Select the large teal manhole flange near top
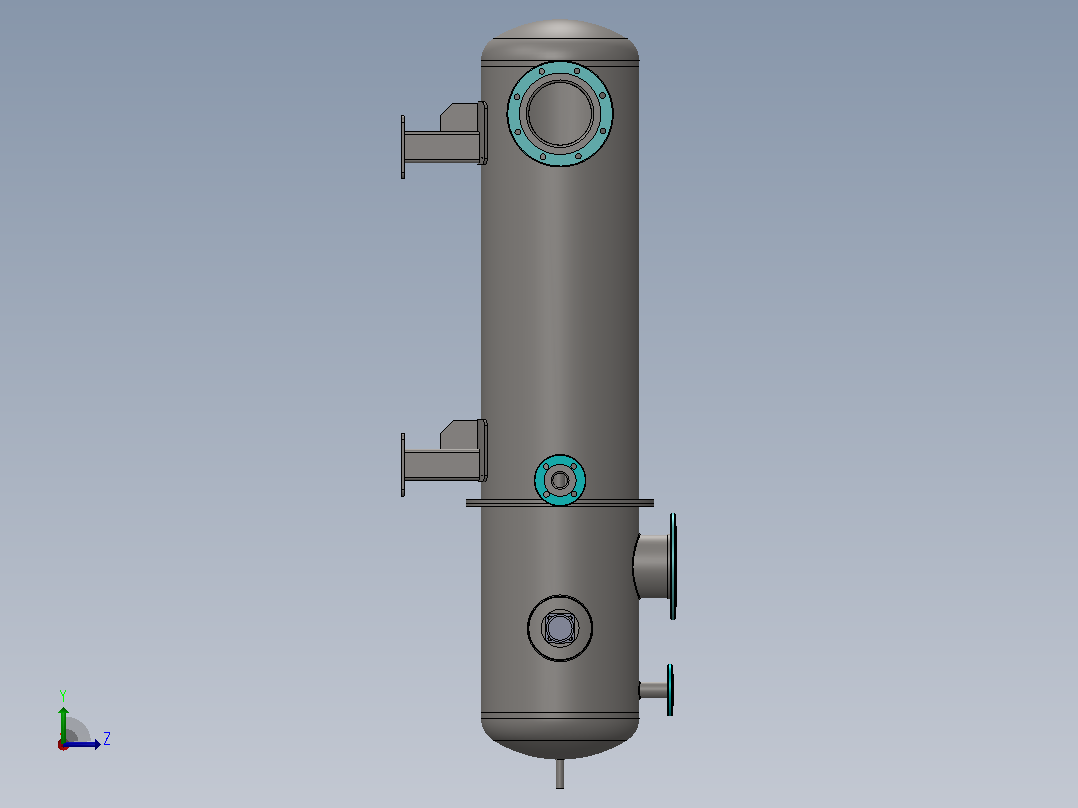This screenshot has width=1078, height=808. point(560,113)
